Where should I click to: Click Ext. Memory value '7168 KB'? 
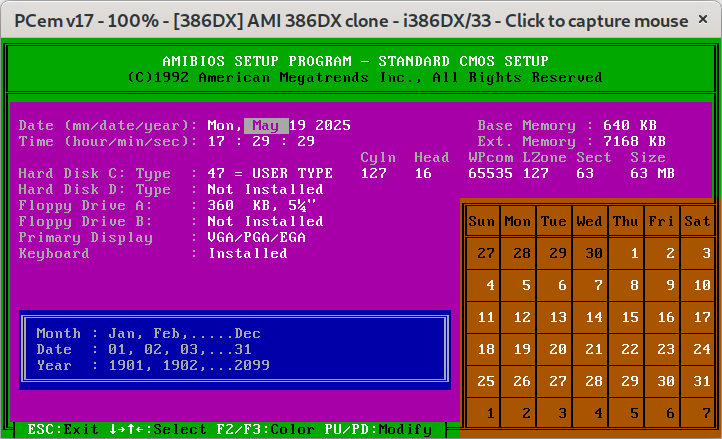635,141
